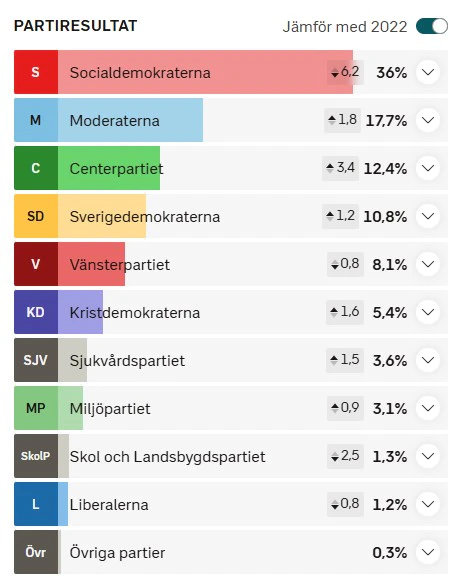Toggle the Jämför med 2022 switch

tap(432, 27)
